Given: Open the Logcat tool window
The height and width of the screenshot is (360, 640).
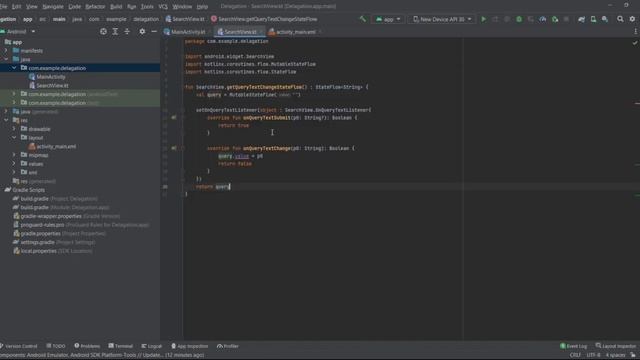Looking at the screenshot, I should pyautogui.click(x=152, y=346).
